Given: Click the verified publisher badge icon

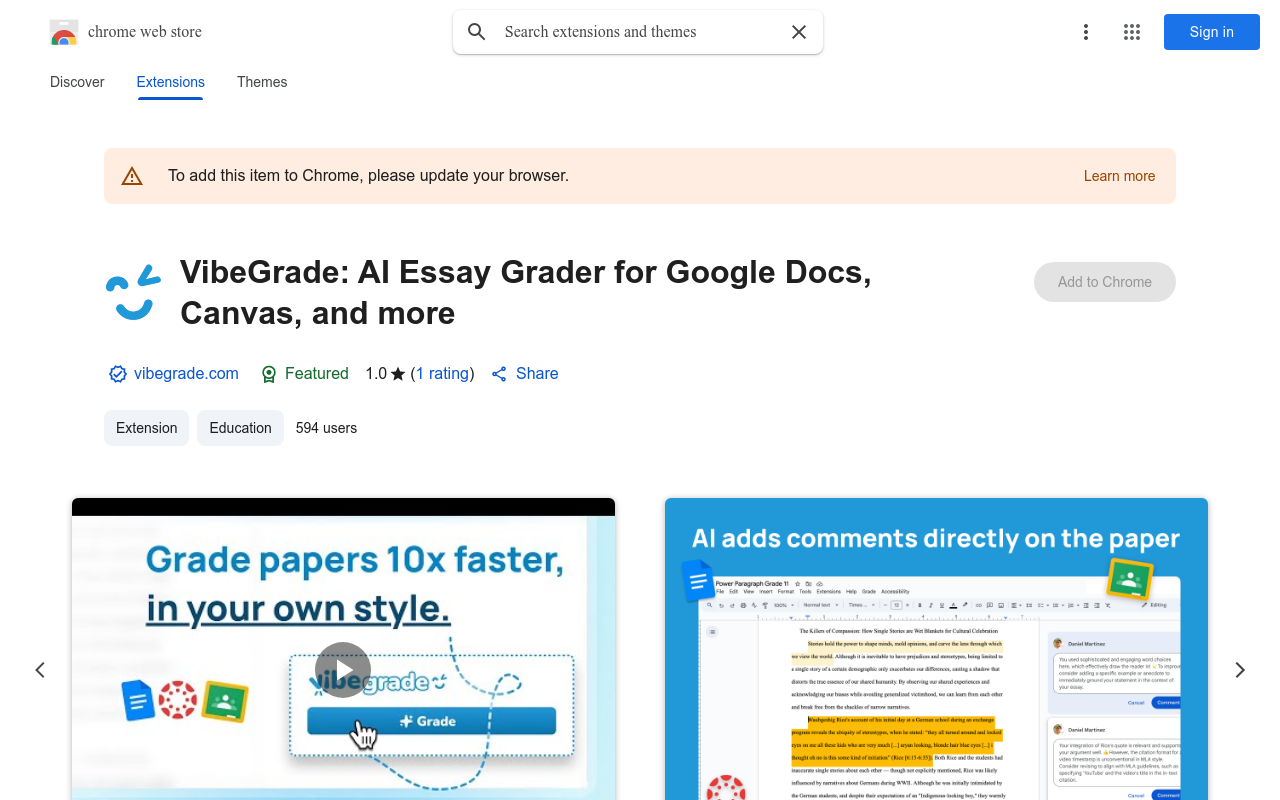Looking at the screenshot, I should click(118, 374).
